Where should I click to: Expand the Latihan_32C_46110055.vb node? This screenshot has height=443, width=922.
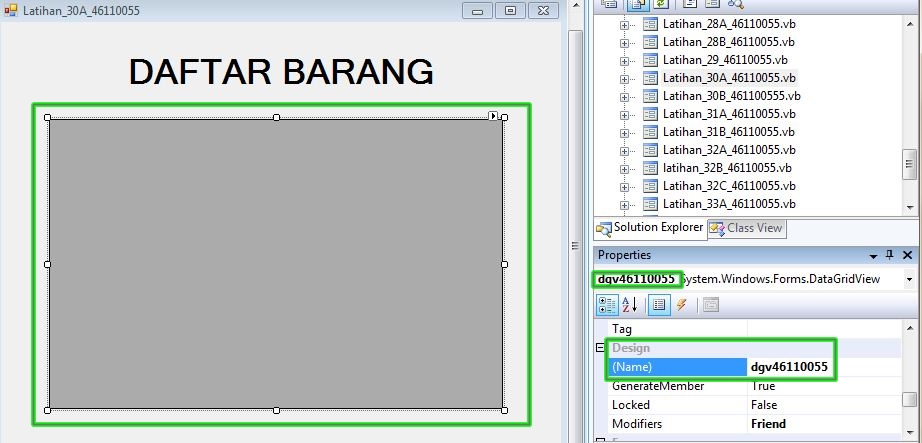coord(624,187)
